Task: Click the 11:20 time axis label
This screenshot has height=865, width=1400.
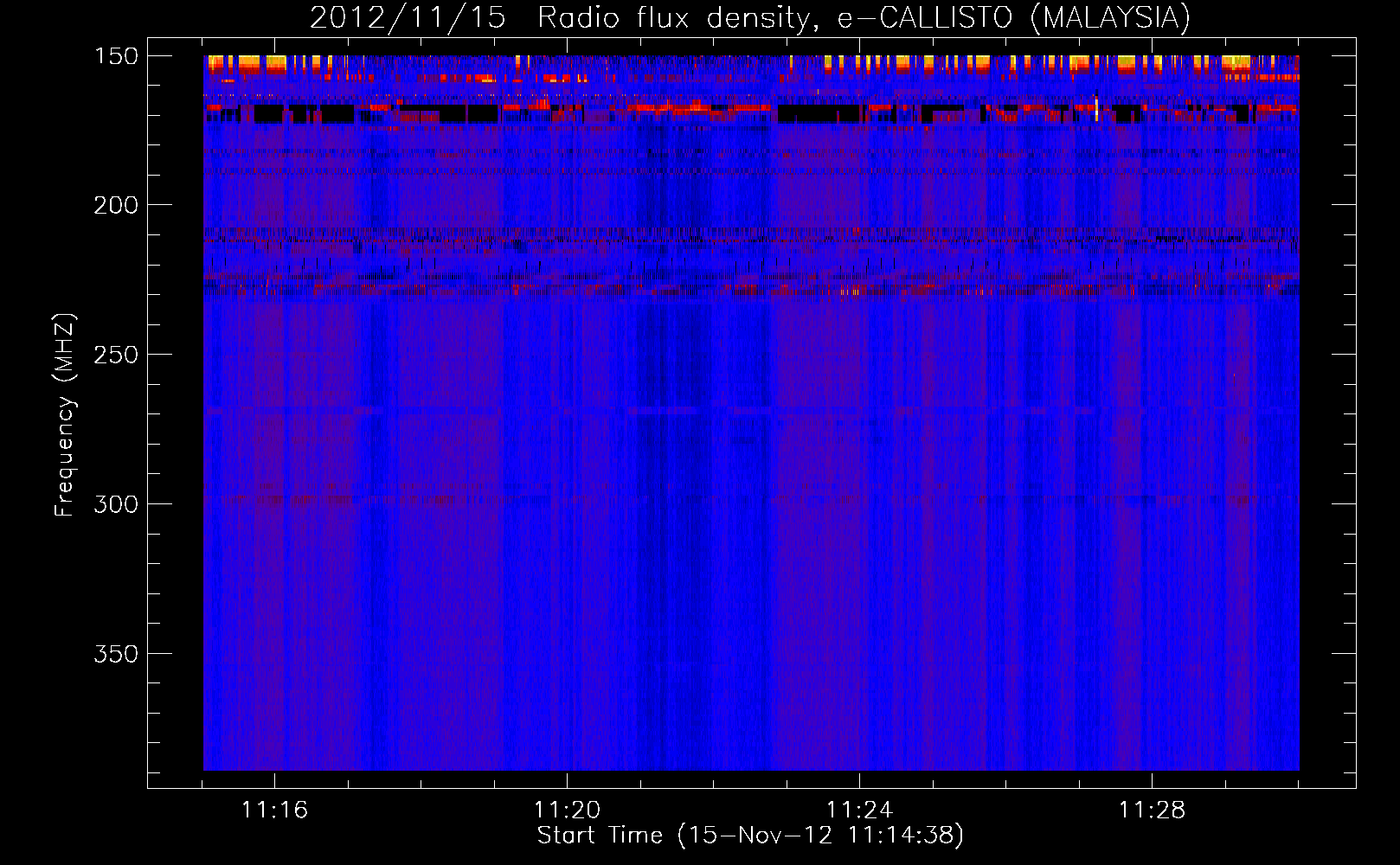Action: [567, 811]
